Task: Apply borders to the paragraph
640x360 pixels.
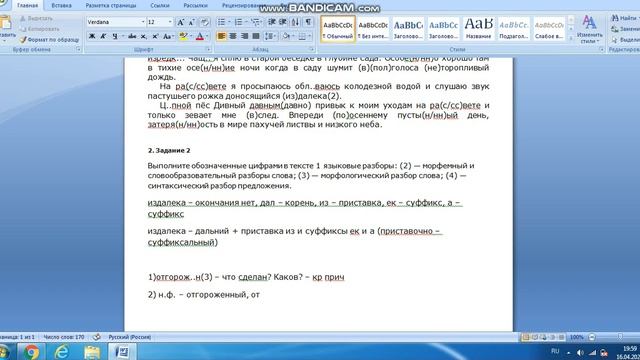Action: (x=302, y=36)
